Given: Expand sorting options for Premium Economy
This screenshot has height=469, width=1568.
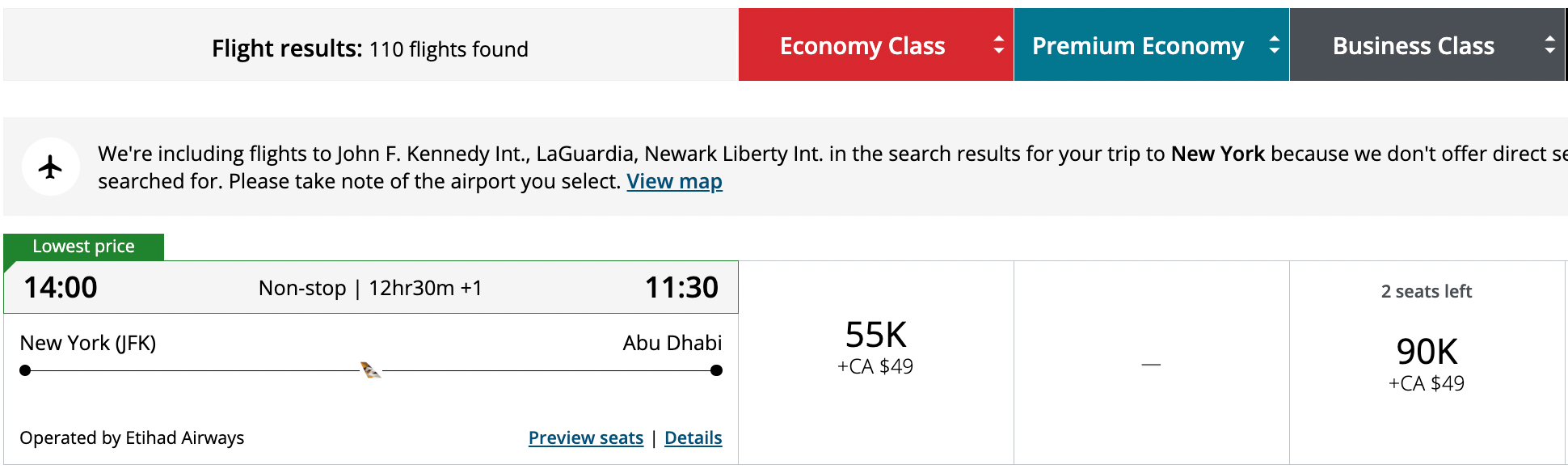Looking at the screenshot, I should 1275,45.
